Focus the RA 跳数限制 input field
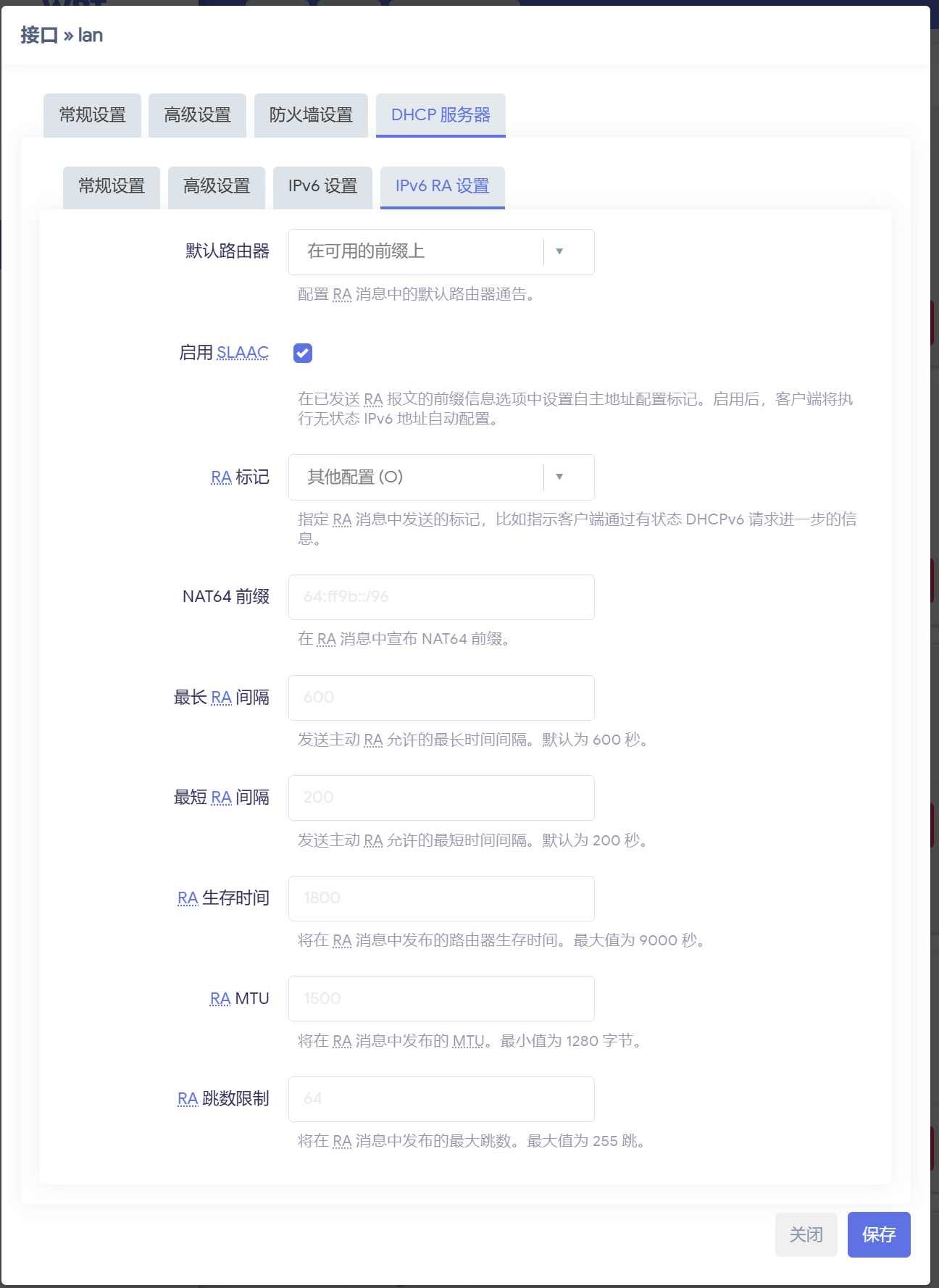 (x=441, y=1099)
